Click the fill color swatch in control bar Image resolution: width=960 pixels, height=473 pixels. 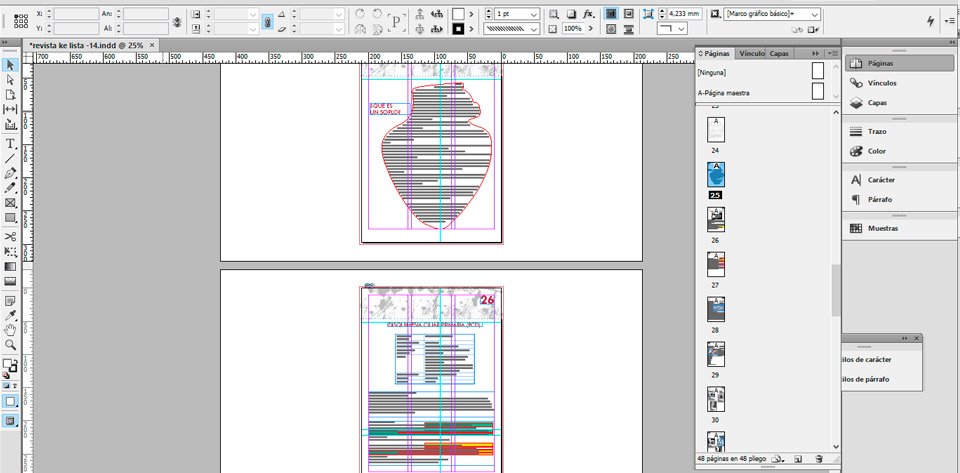point(458,14)
